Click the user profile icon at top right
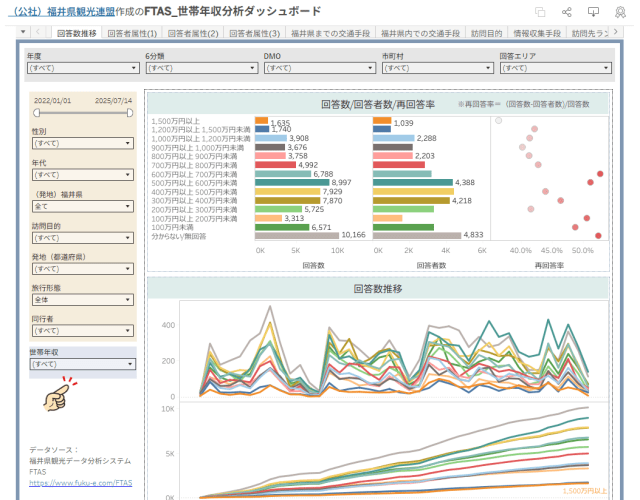 click(619, 12)
